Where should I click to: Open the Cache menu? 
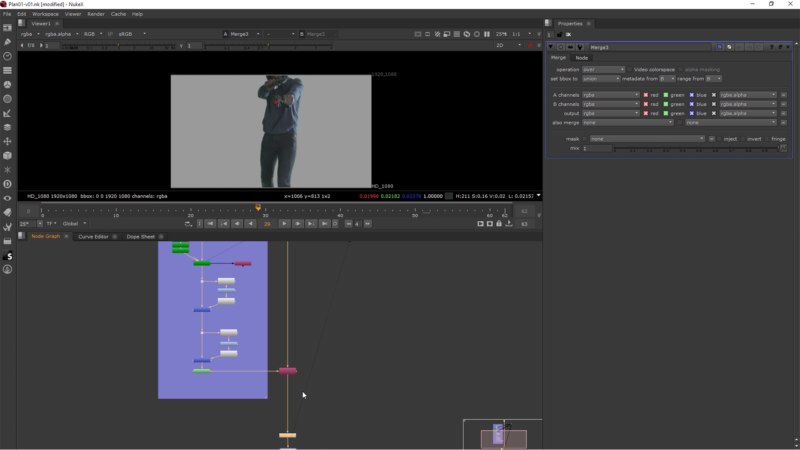click(118, 14)
